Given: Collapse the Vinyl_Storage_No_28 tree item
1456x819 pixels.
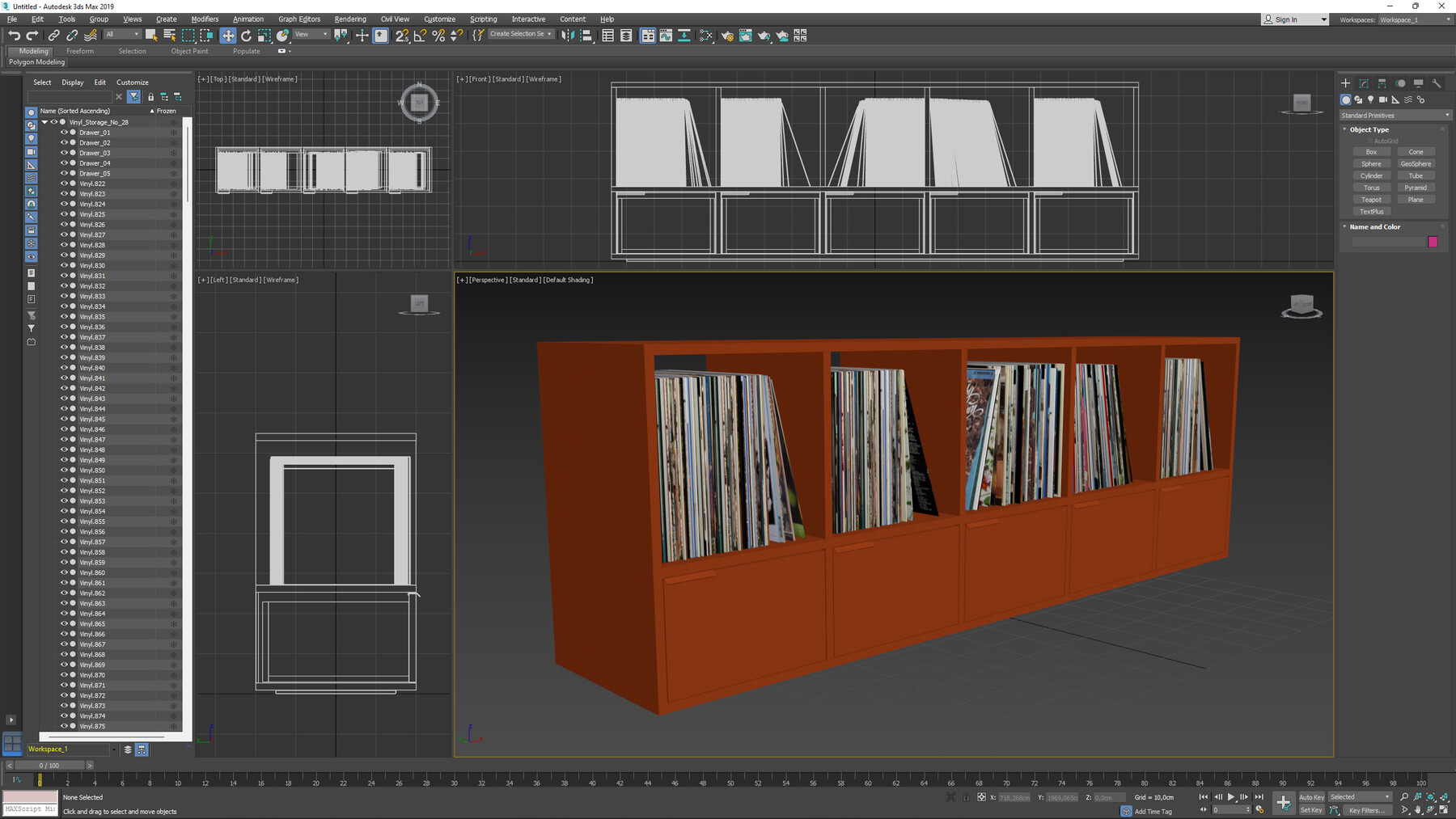Looking at the screenshot, I should tap(44, 122).
